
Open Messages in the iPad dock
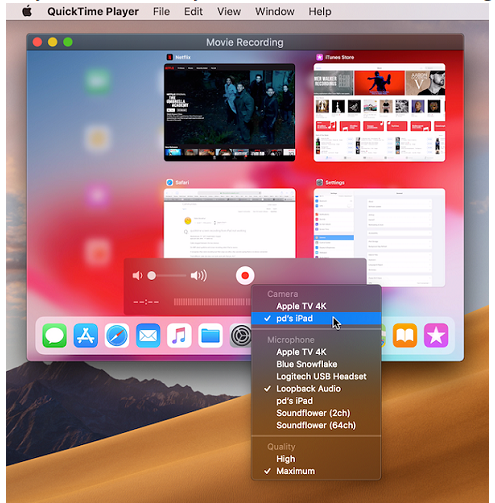point(55,336)
